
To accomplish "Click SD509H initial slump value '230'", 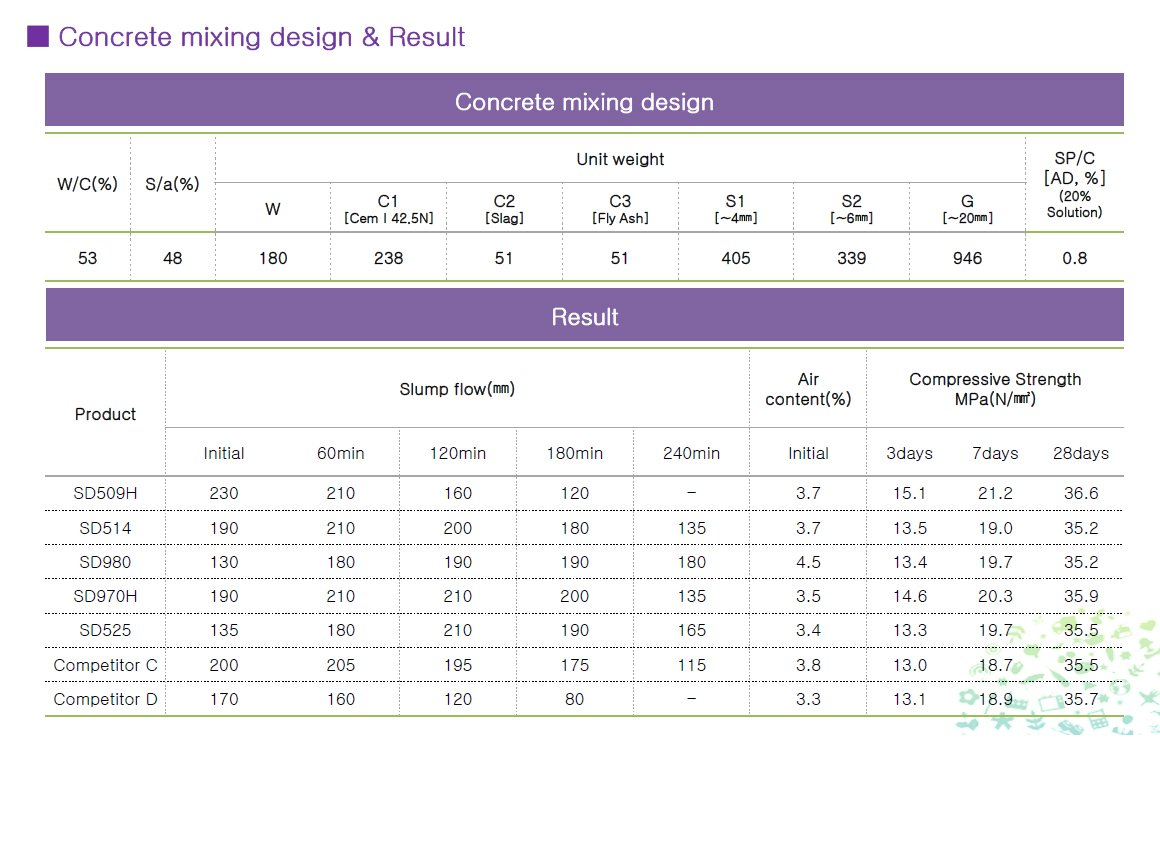I will coord(223,493).
